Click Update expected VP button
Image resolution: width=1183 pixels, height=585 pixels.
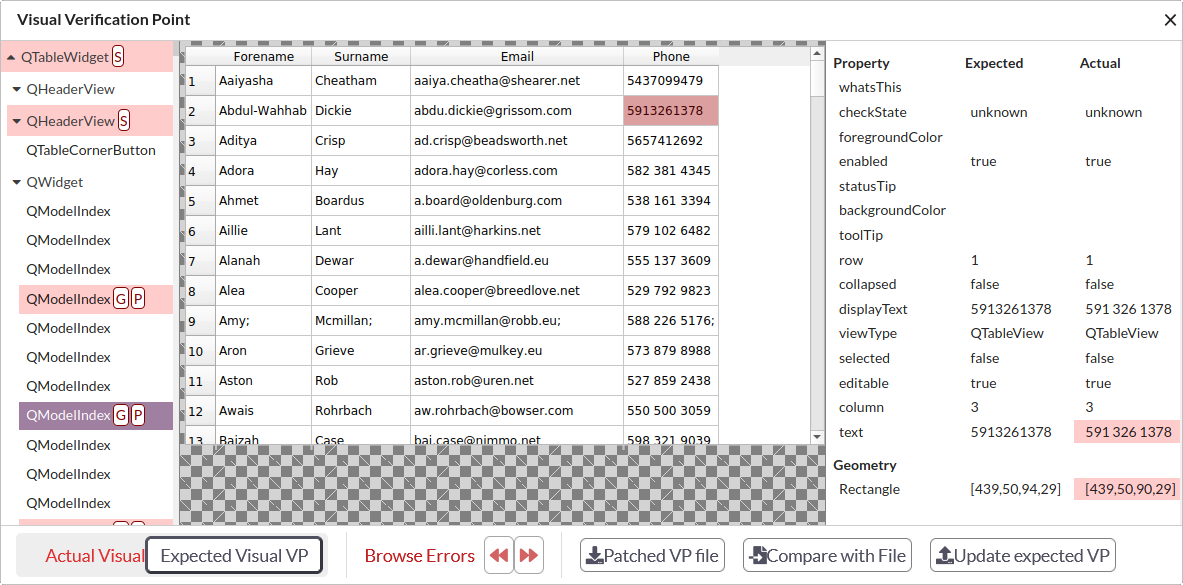tap(1022, 556)
